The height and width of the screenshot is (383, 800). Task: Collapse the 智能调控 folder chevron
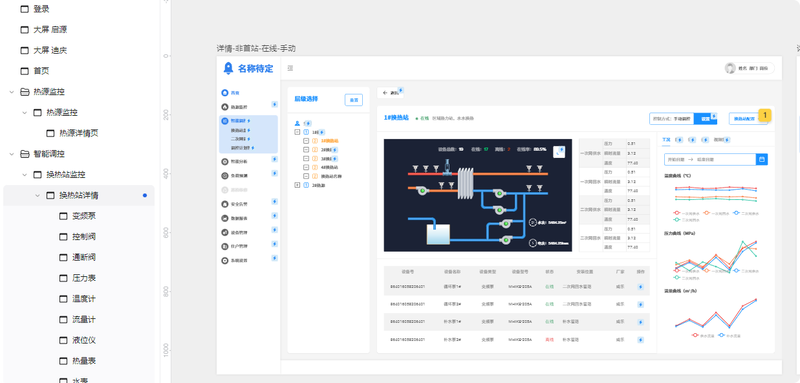(x=11, y=154)
